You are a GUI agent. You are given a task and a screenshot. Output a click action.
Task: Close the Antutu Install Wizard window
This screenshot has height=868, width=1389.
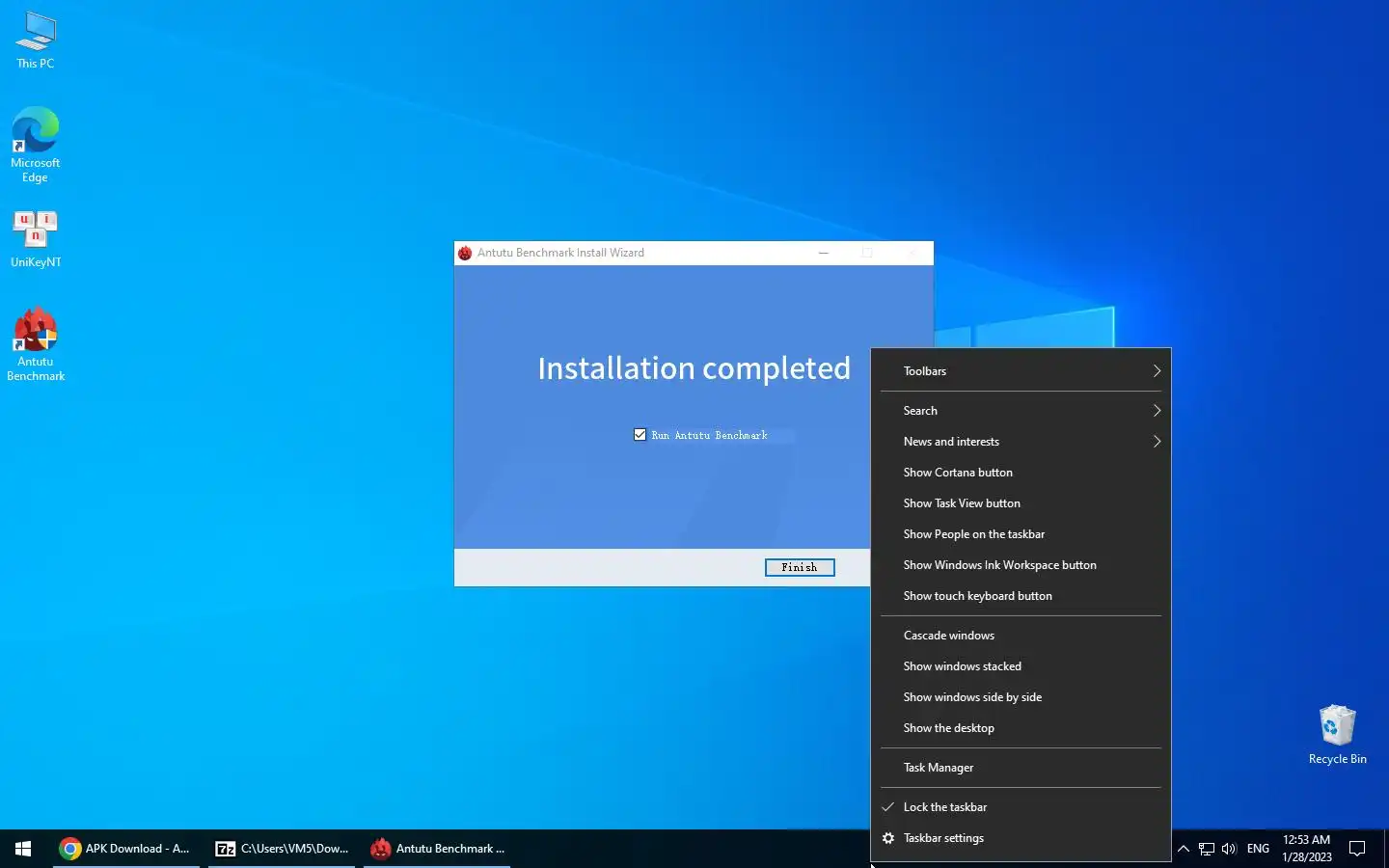[x=912, y=253]
